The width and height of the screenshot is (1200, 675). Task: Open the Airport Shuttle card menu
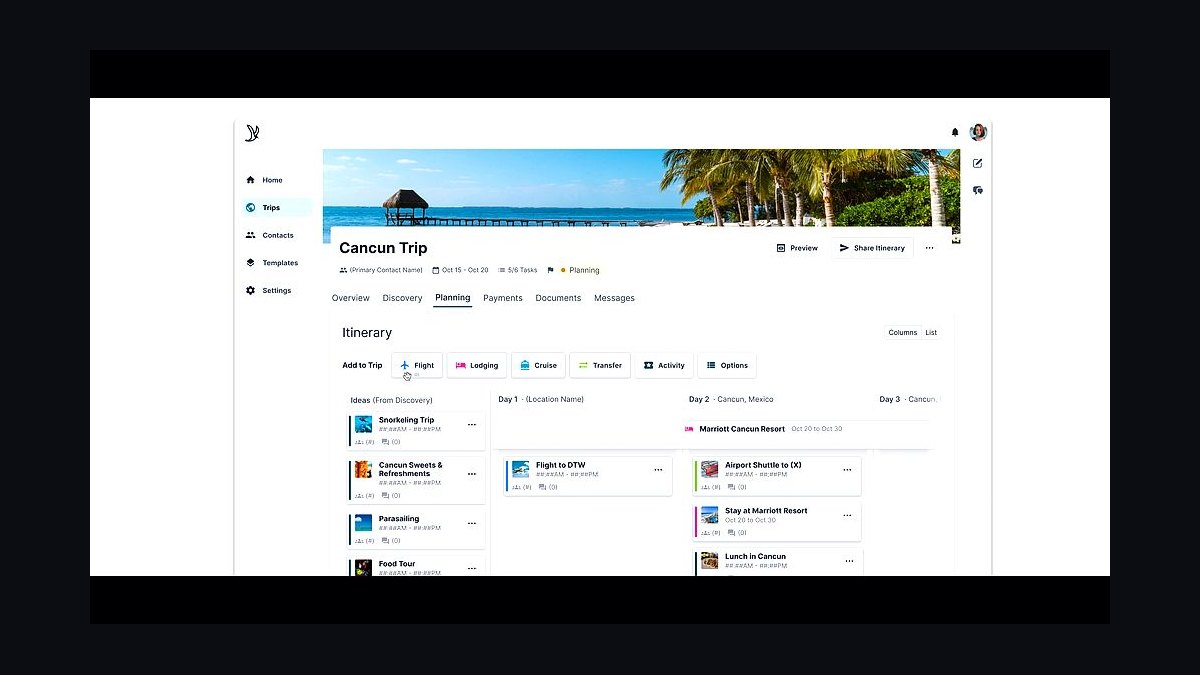[847, 470]
